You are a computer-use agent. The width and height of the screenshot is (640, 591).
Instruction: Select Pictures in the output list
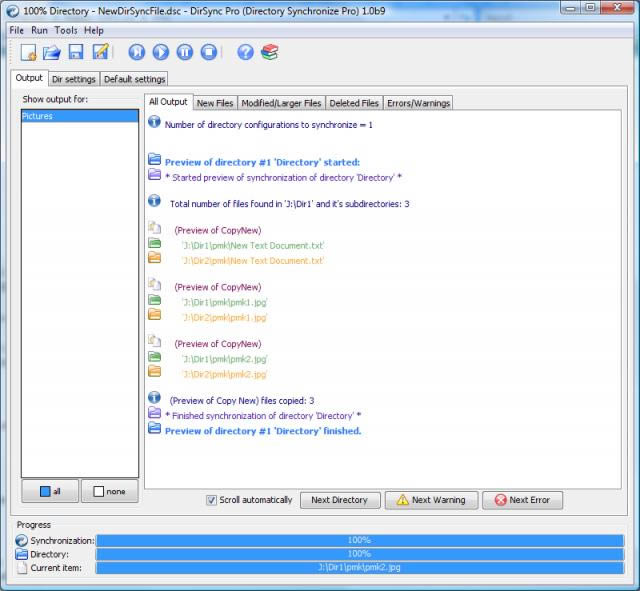(80, 116)
